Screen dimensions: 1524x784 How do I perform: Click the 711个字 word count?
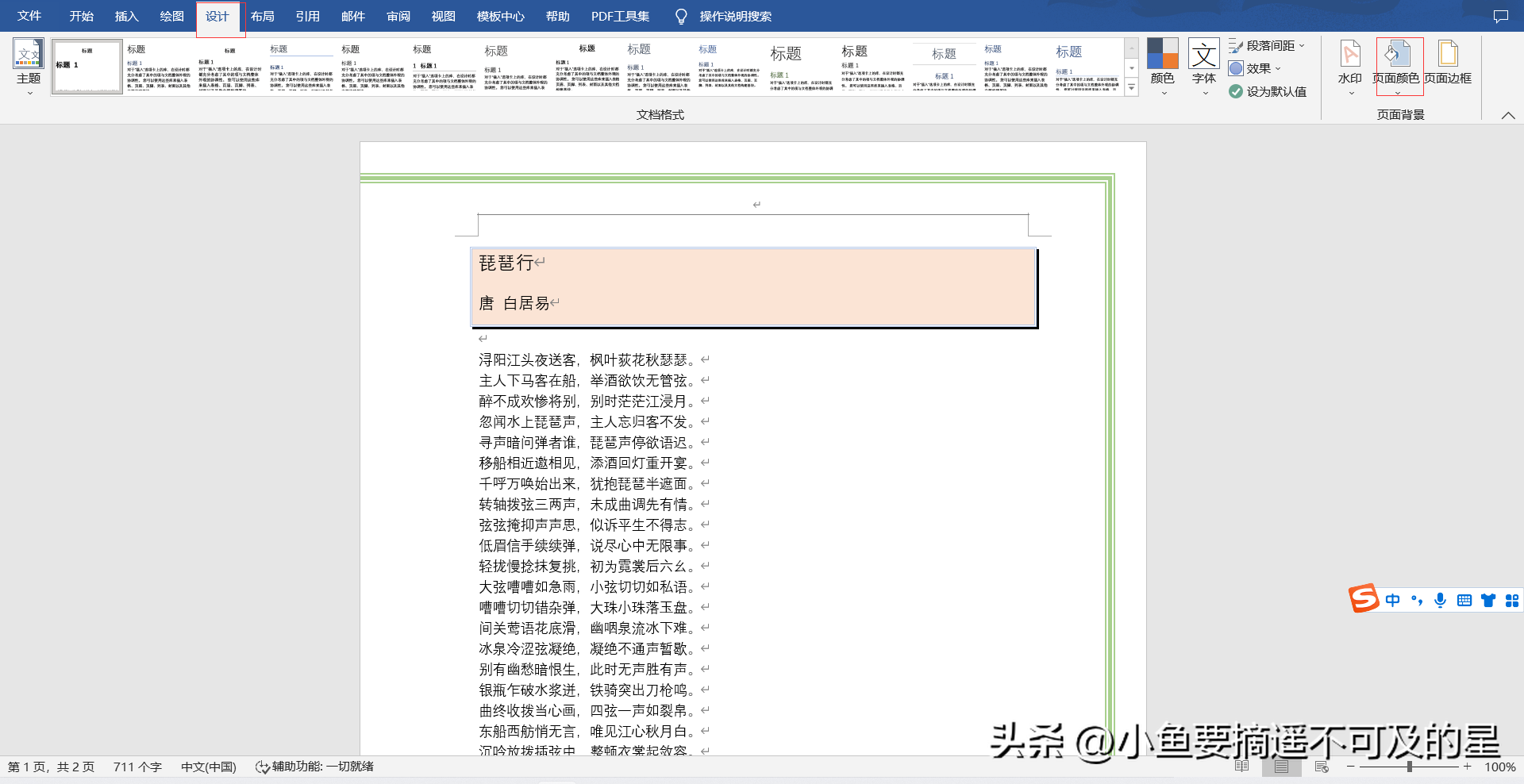coord(137,767)
